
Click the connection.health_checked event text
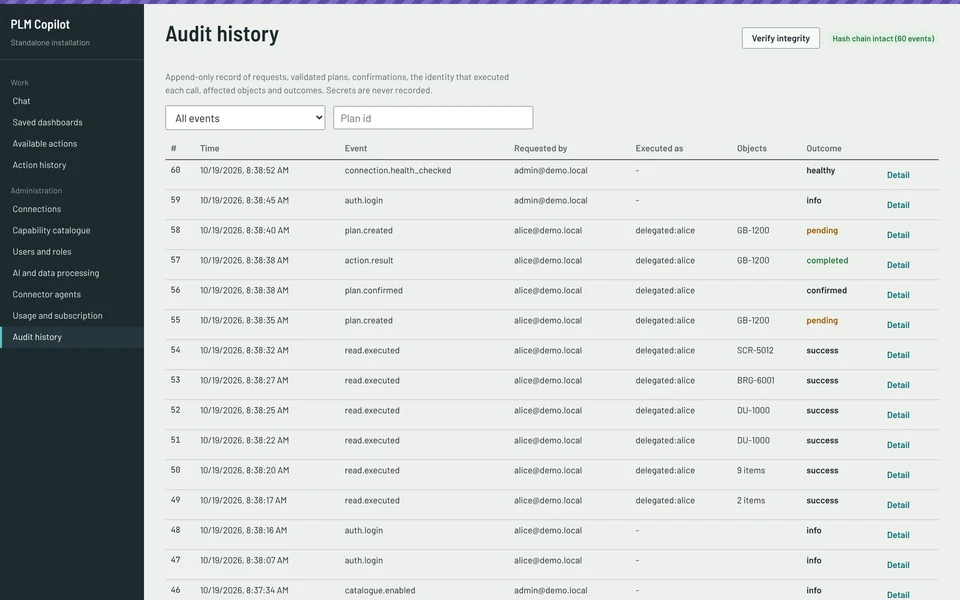click(x=397, y=170)
